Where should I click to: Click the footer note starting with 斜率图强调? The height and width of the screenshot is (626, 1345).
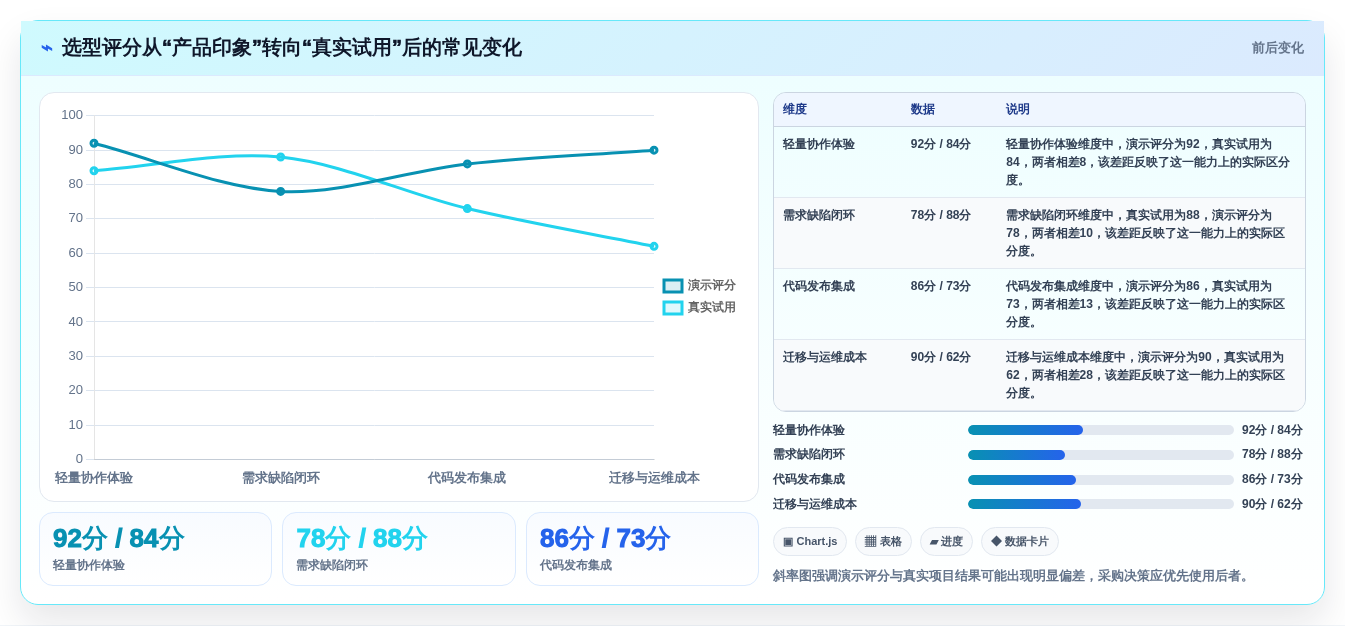[1013, 576]
